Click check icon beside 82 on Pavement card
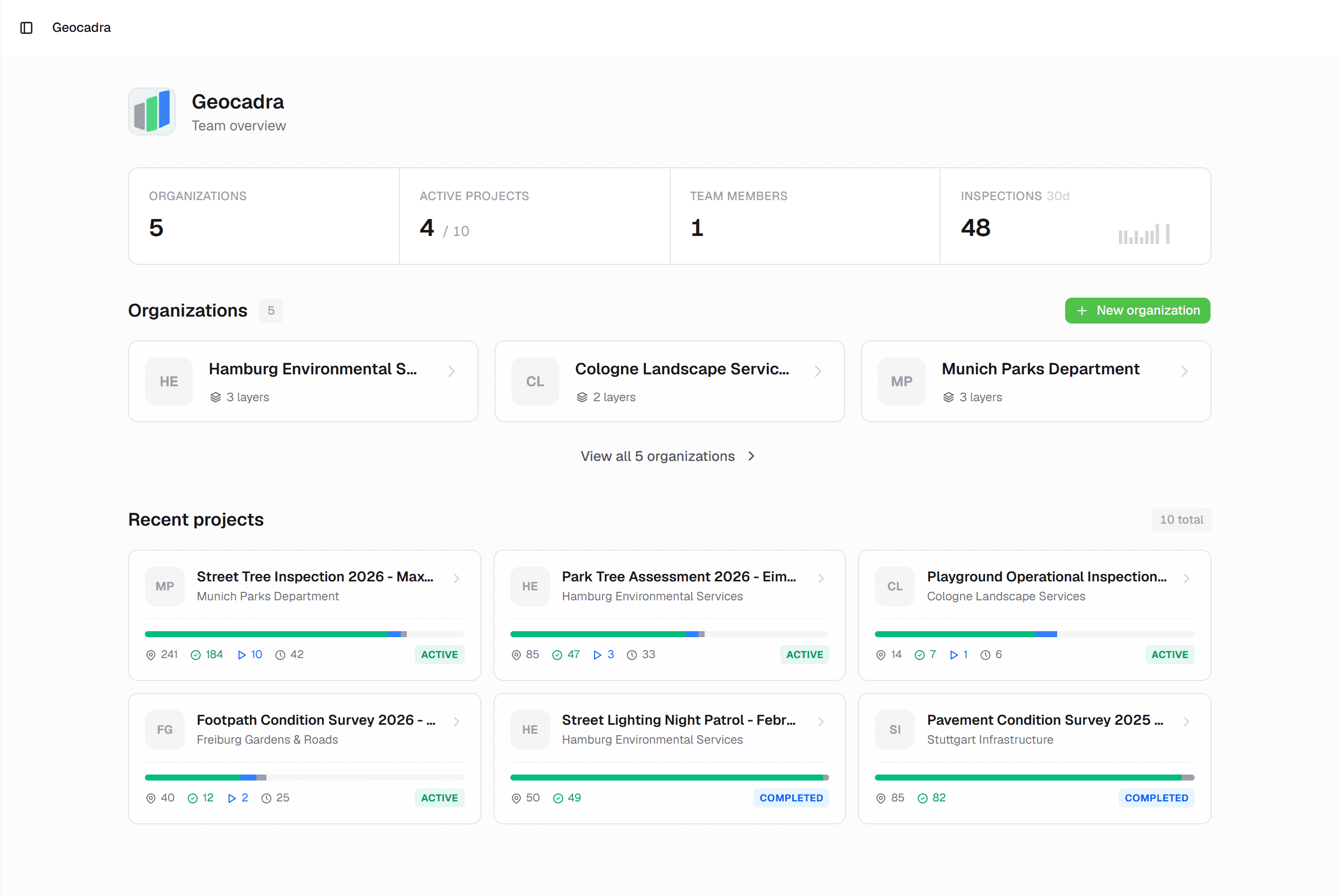1339x896 pixels. (x=922, y=798)
